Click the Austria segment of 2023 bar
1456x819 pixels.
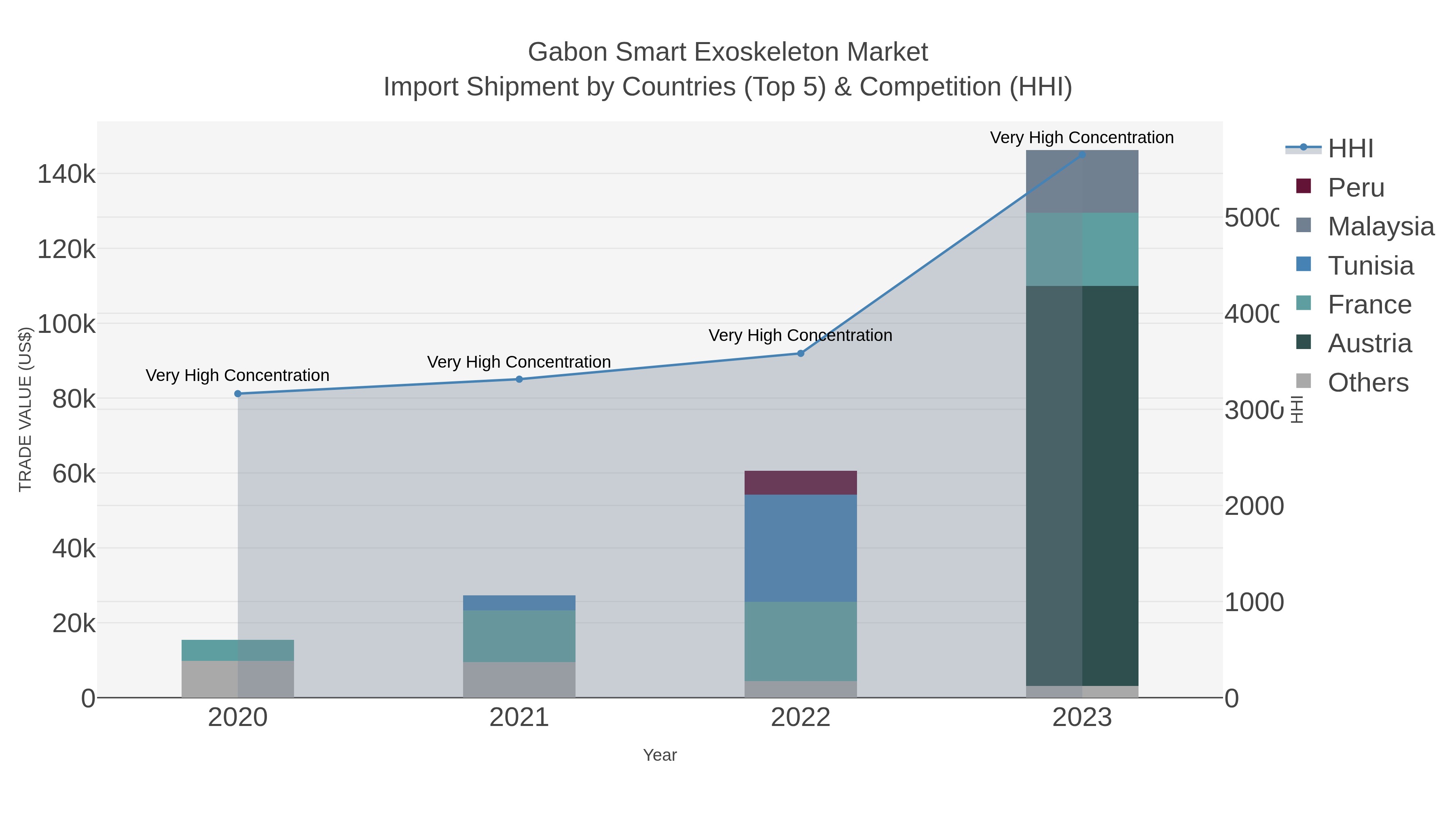[1082, 486]
